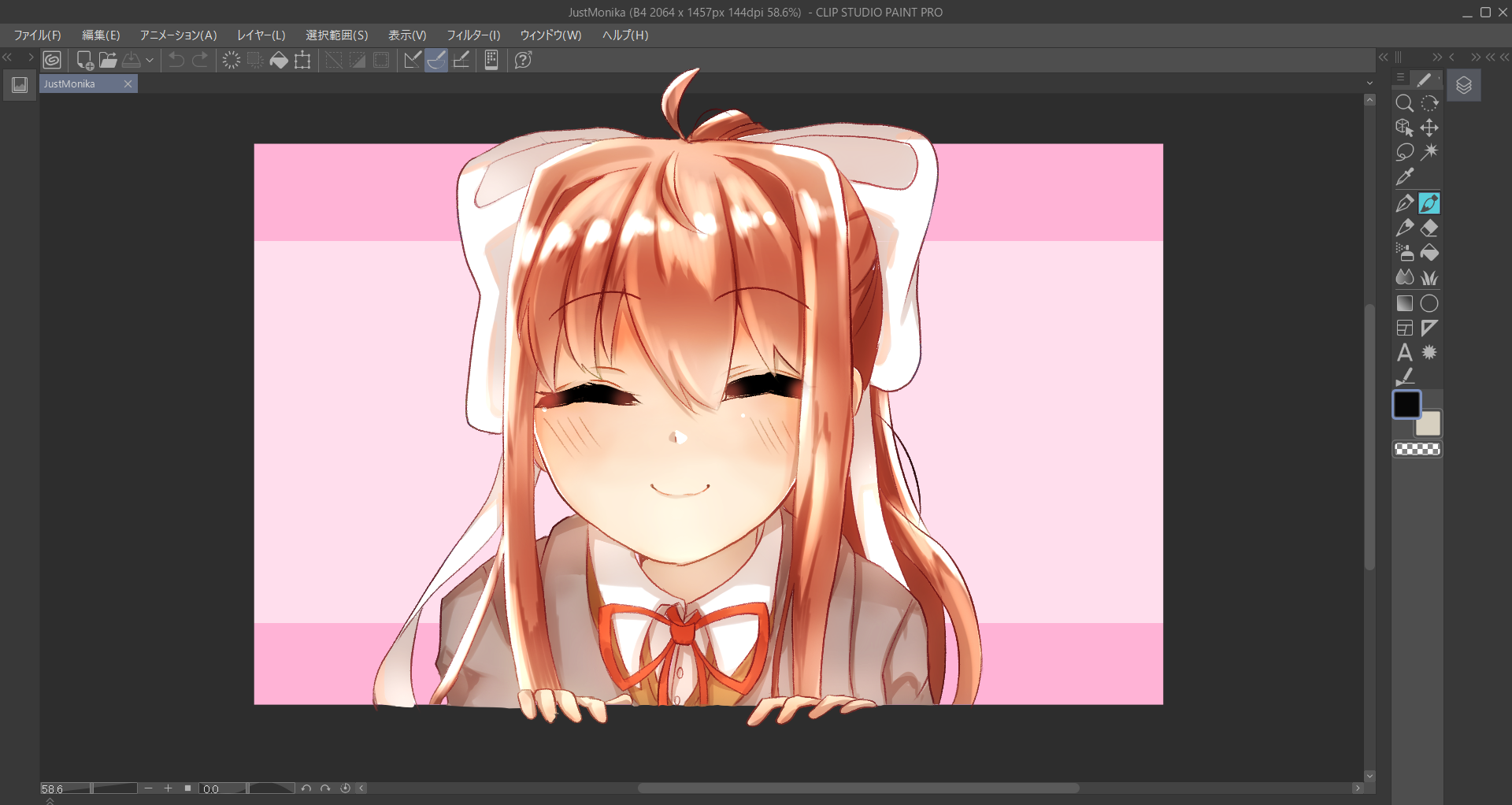This screenshot has width=1512, height=805.
Task: Choose the Auto select magic wand tool
Action: [x=1429, y=152]
